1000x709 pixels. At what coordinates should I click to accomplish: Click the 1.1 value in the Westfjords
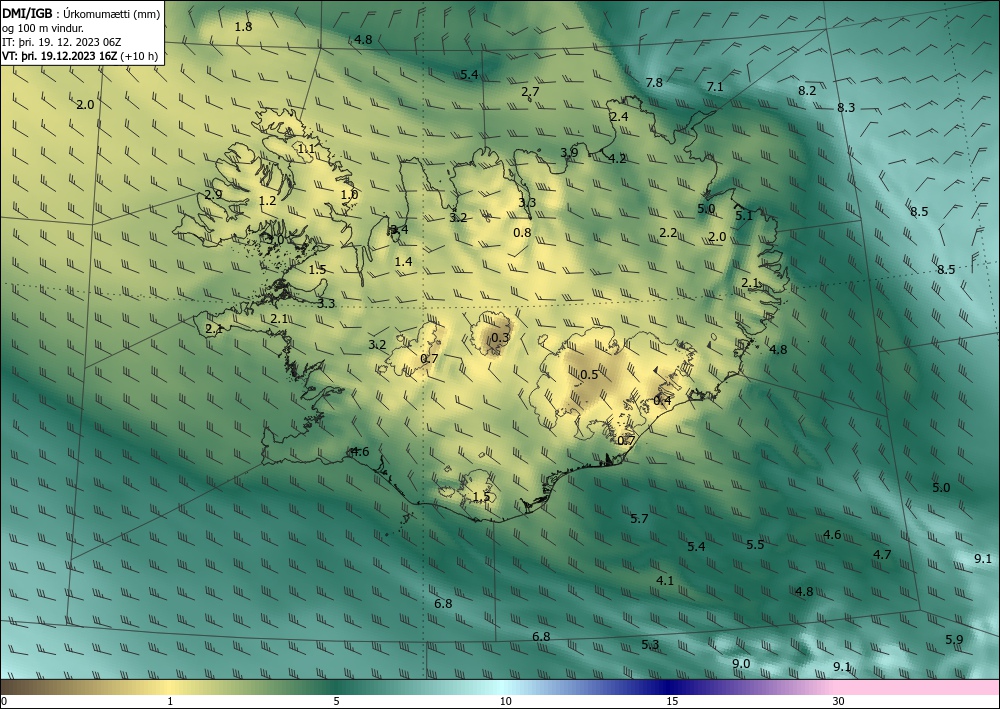click(306, 149)
